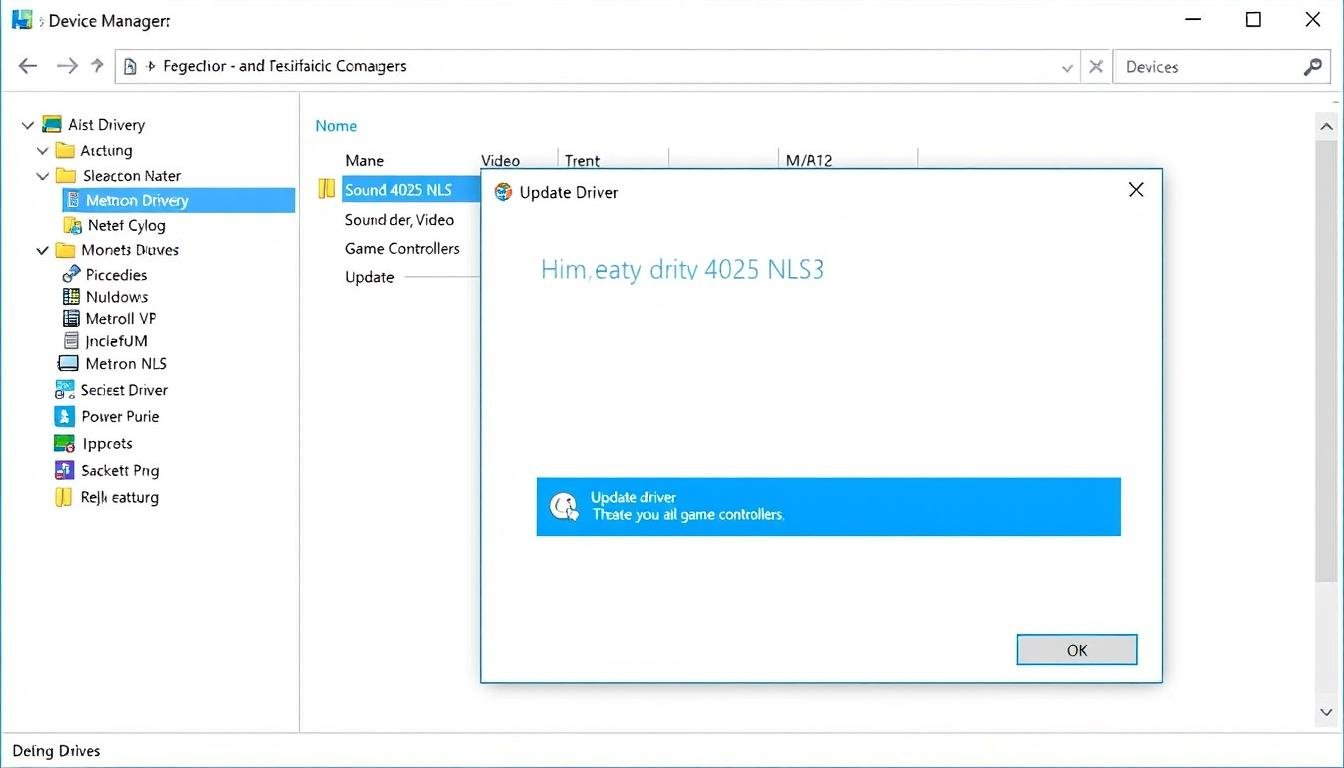Select the Sound 4025 NLS row
The image size is (1344, 768).
point(398,190)
